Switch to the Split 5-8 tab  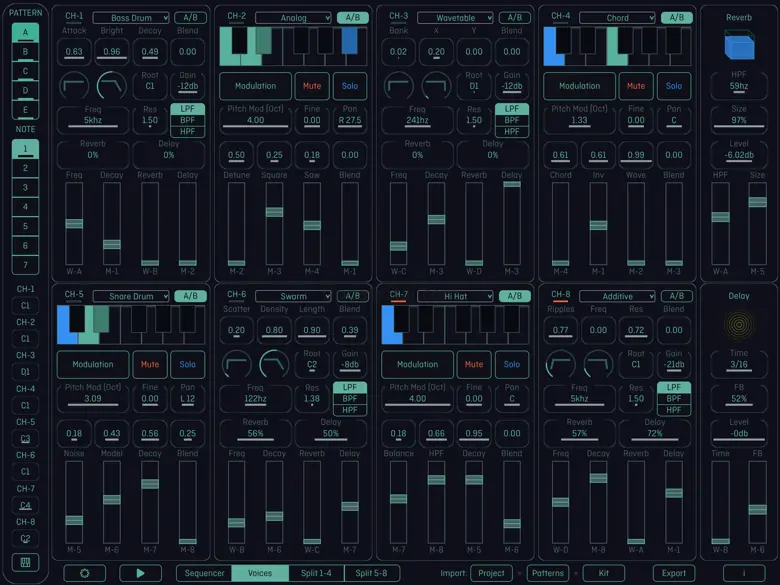371,573
